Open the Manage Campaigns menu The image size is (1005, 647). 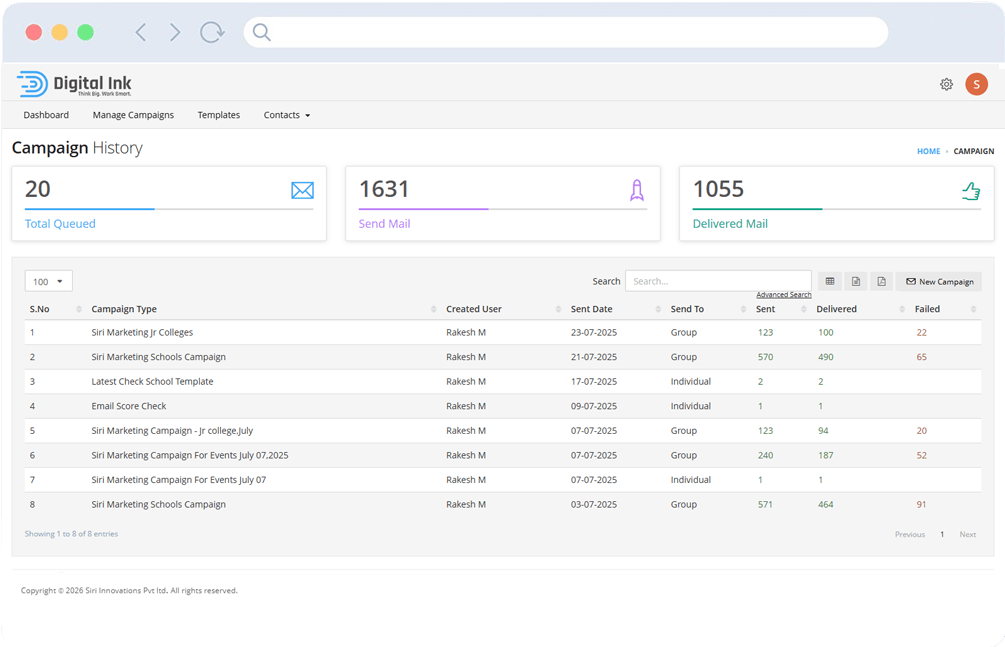click(133, 115)
